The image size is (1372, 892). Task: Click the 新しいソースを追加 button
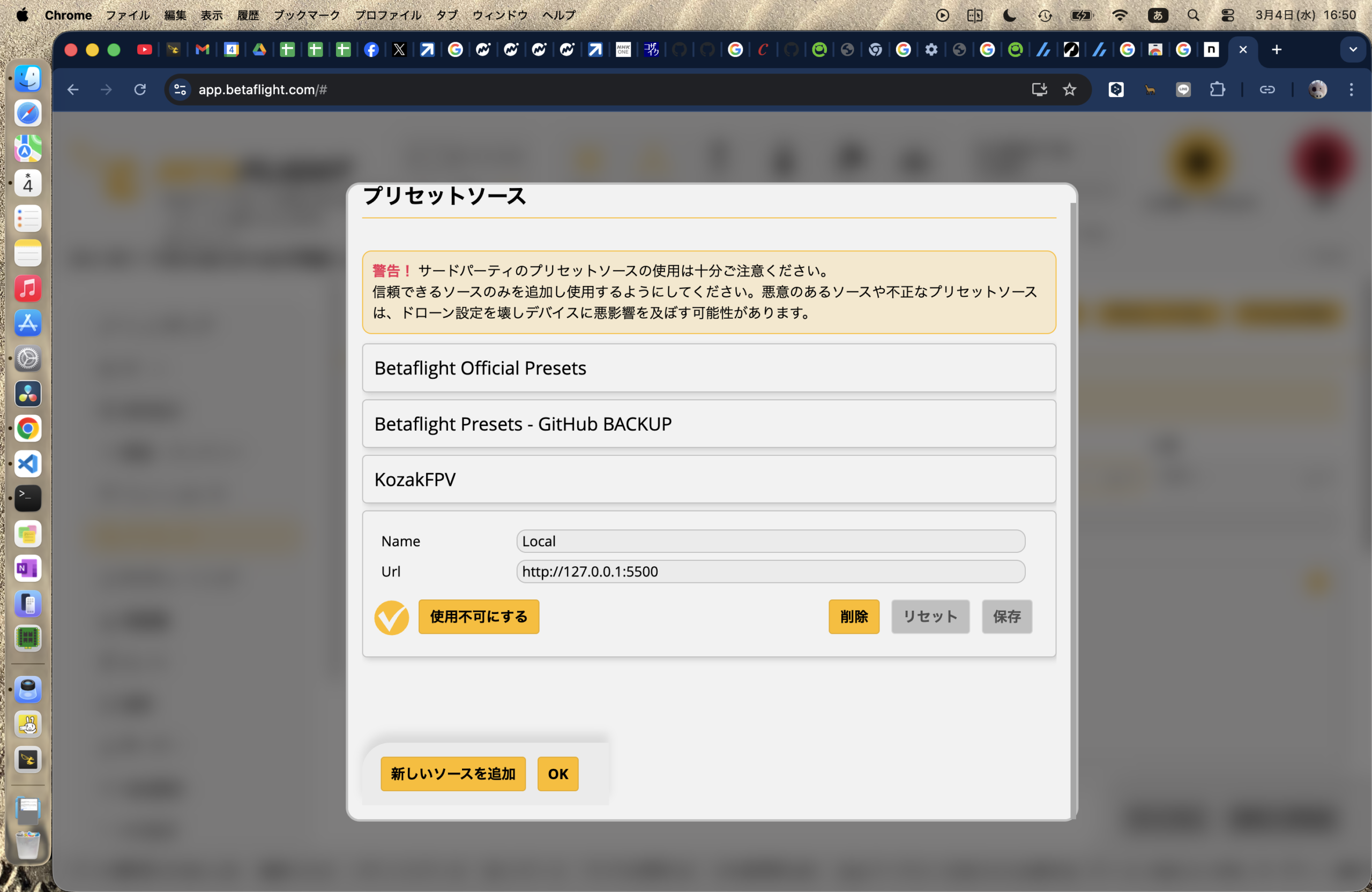452,774
